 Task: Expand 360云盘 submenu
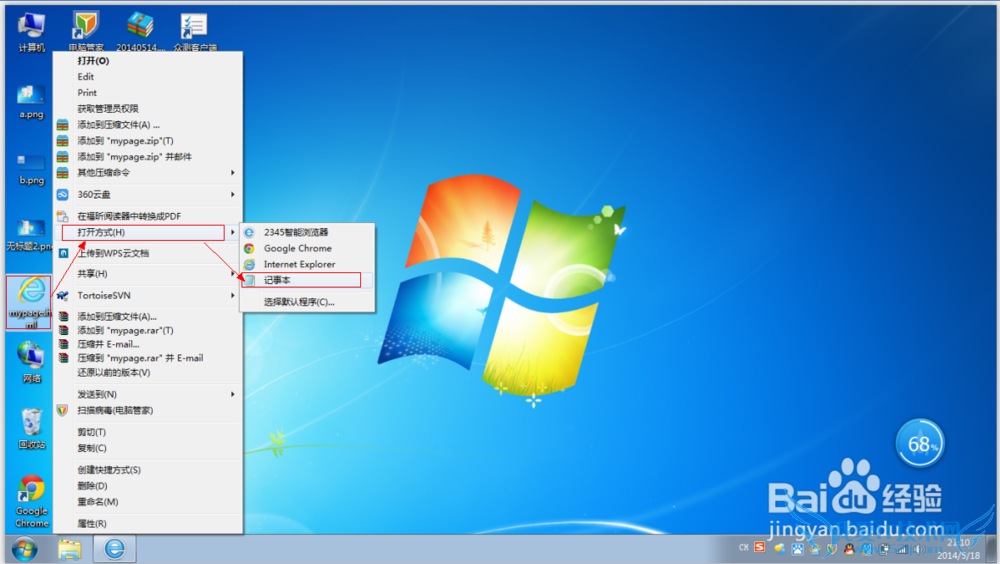[148, 194]
